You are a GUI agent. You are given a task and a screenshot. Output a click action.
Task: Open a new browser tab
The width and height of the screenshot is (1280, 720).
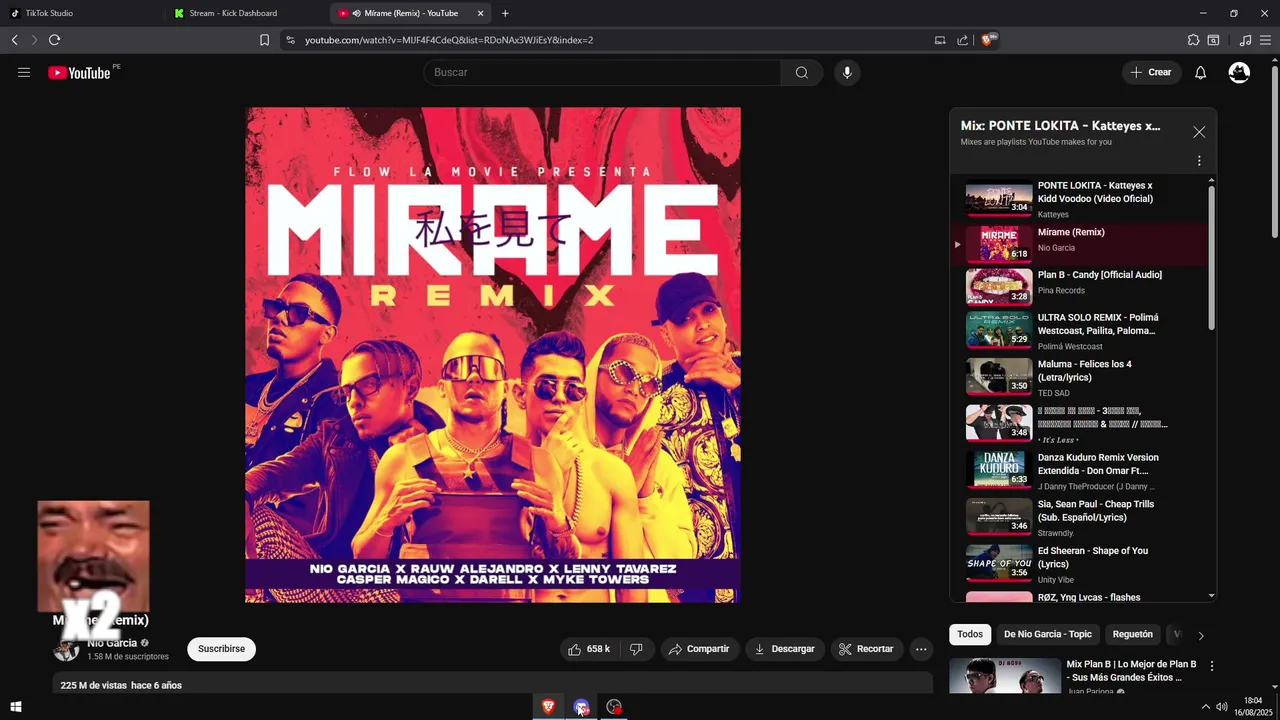pyautogui.click(x=505, y=13)
